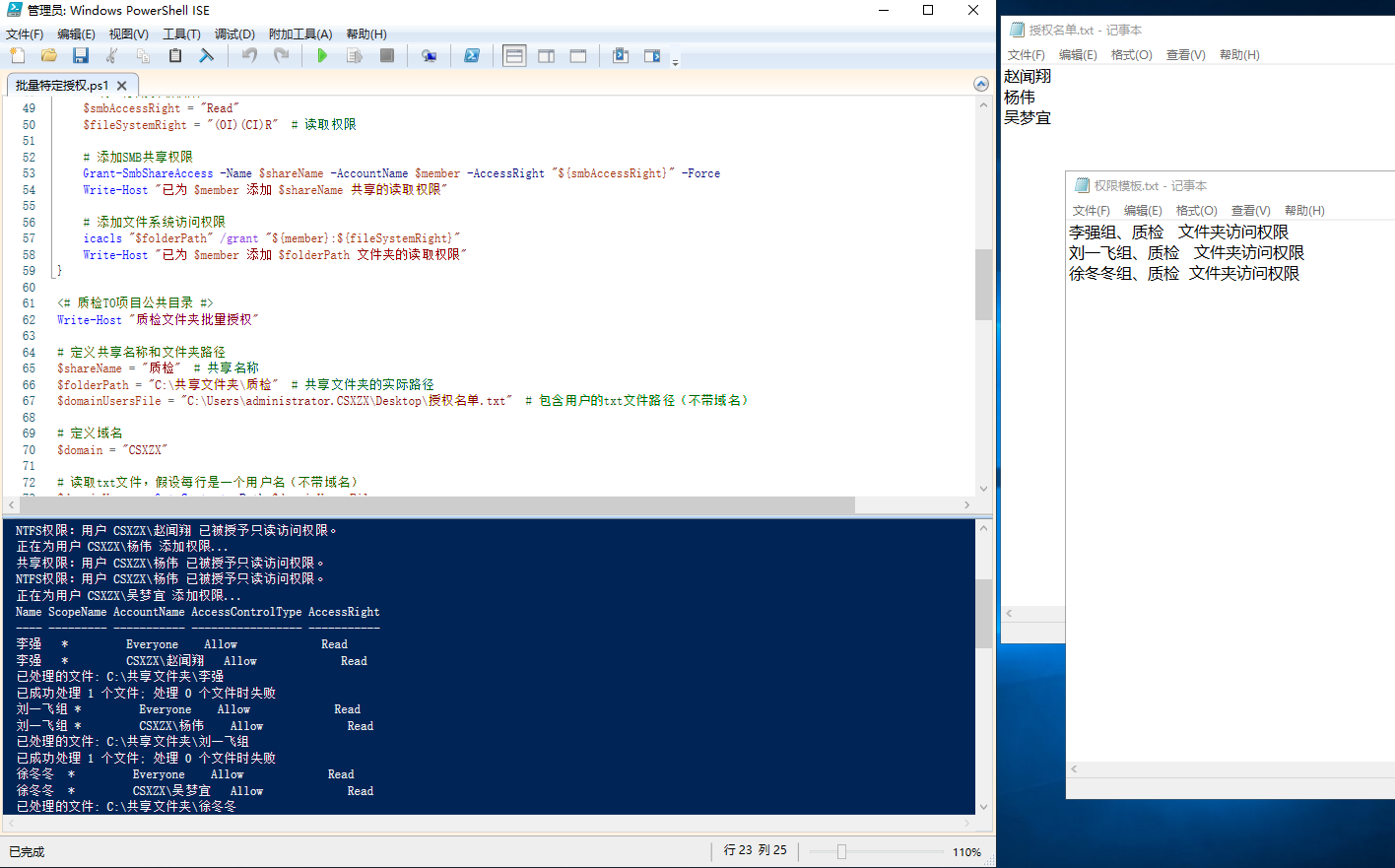This screenshot has width=1395, height=868.
Task: Open the 帮助(H) menu in PowerShell ISE
Action: [x=366, y=33]
